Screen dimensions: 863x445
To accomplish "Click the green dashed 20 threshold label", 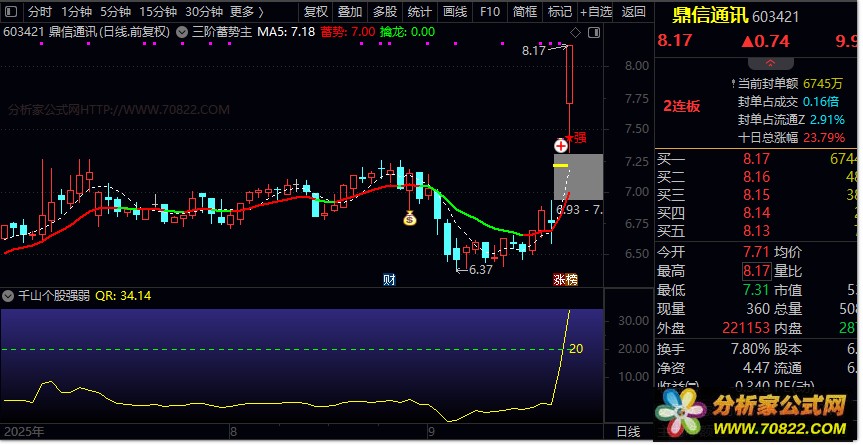I will tap(576, 349).
